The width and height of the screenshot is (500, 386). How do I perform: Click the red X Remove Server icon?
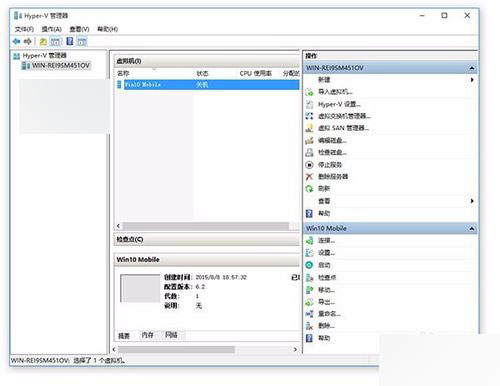[309, 177]
